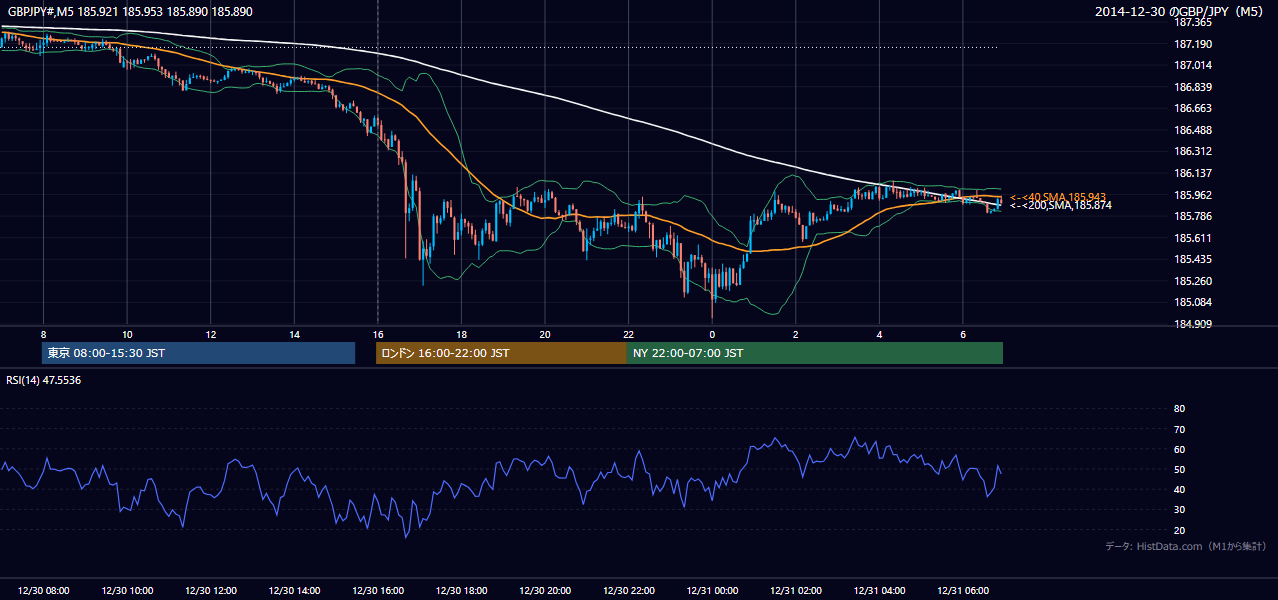1278x600 pixels.
Task: Click the RSI(14) 47.5536 indicator label
Action: click(44, 380)
